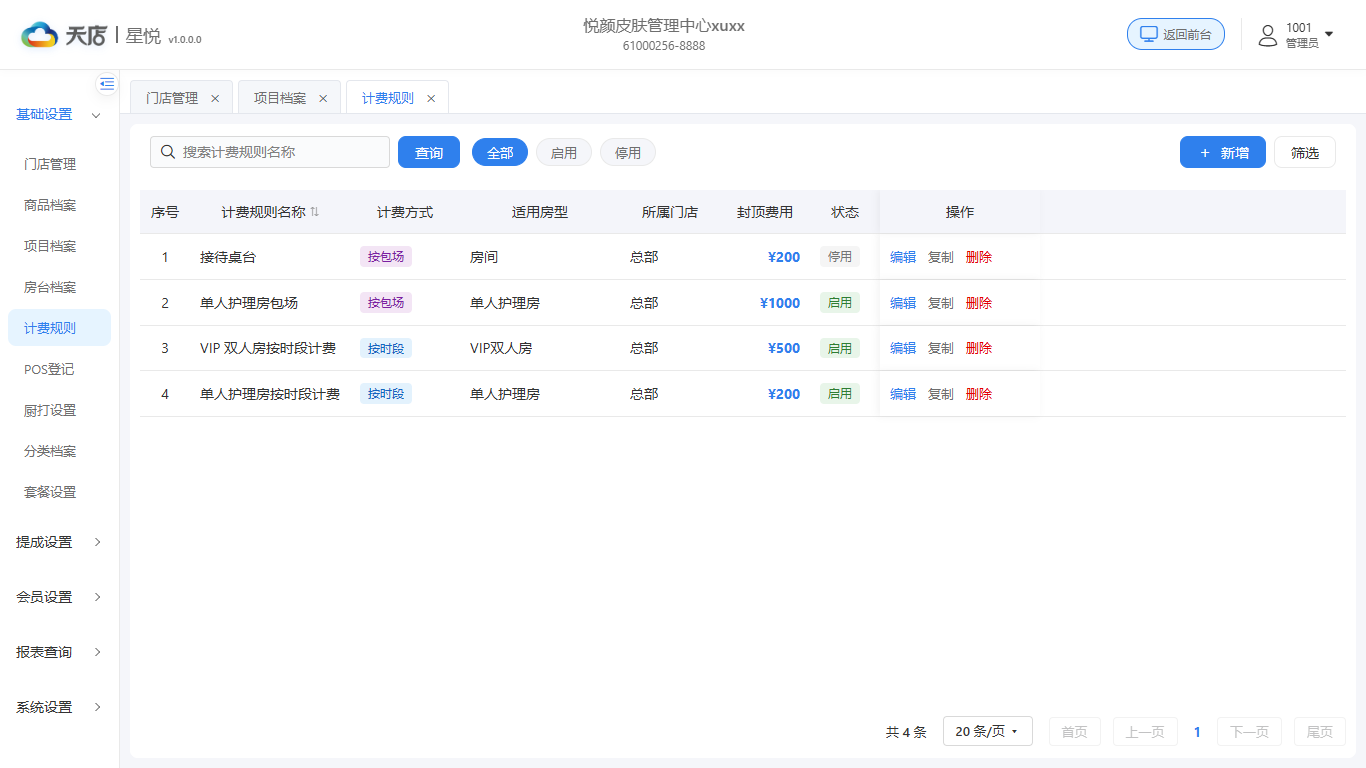
Task: Expand the 提成设置 sidebar section
Action: coord(59,542)
